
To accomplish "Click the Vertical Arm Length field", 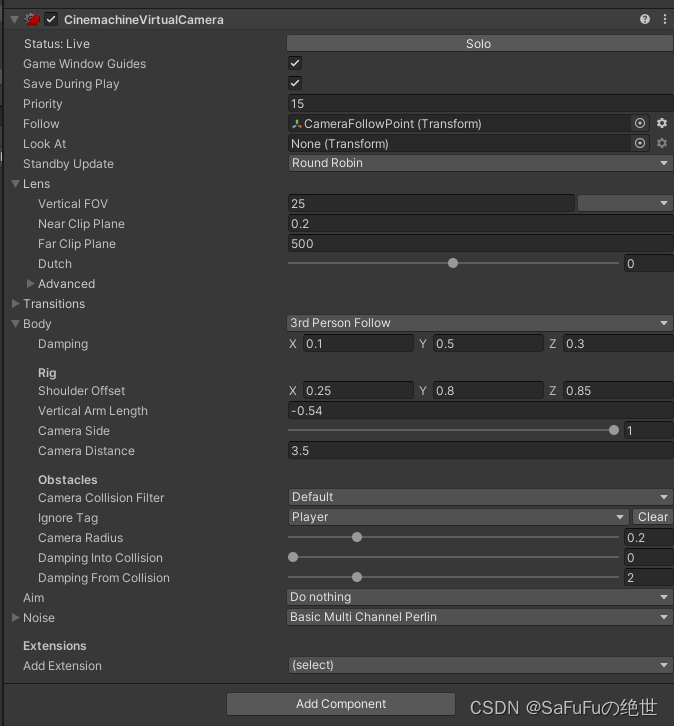I will [x=481, y=410].
